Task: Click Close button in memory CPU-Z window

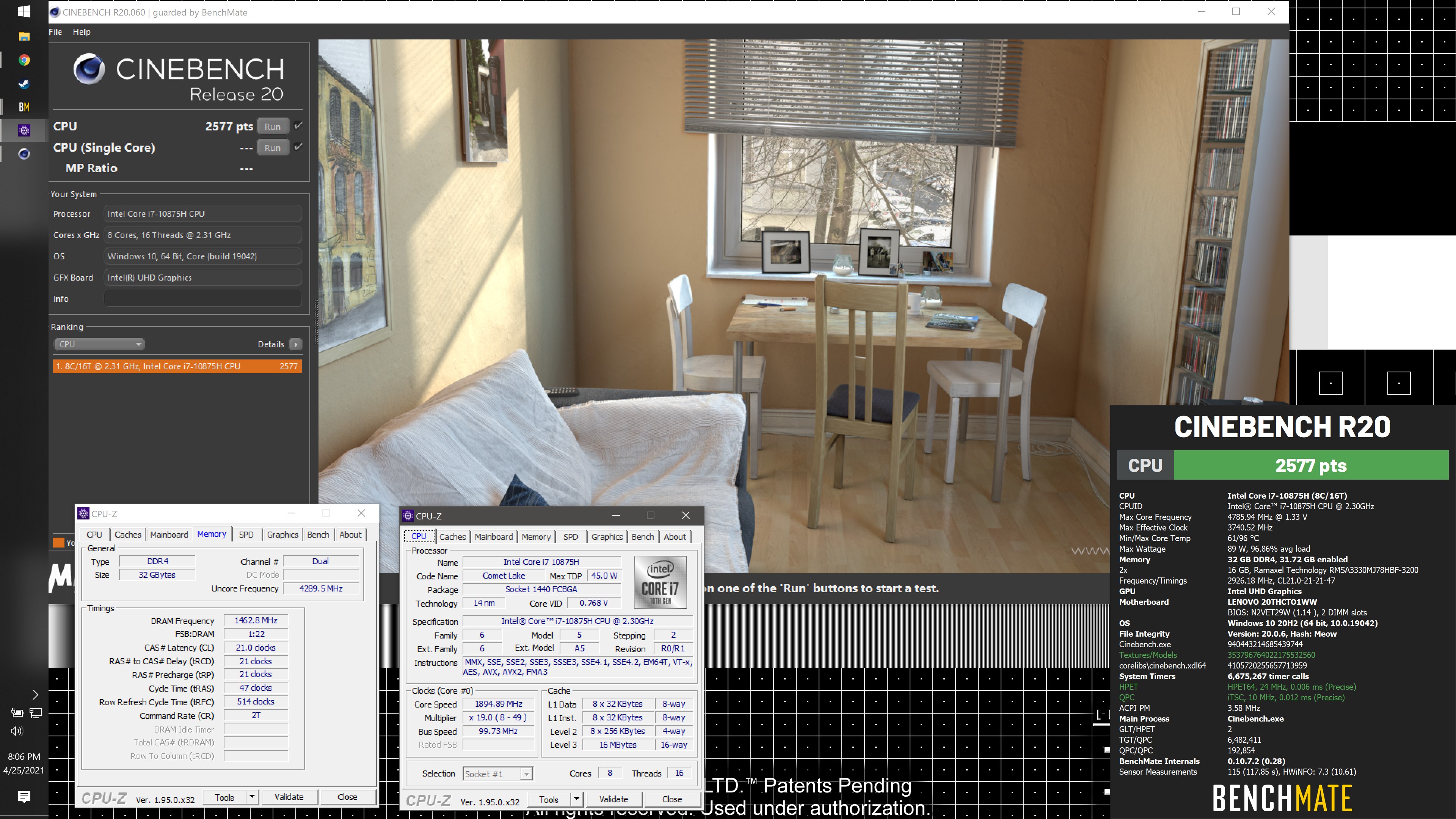Action: point(347,797)
